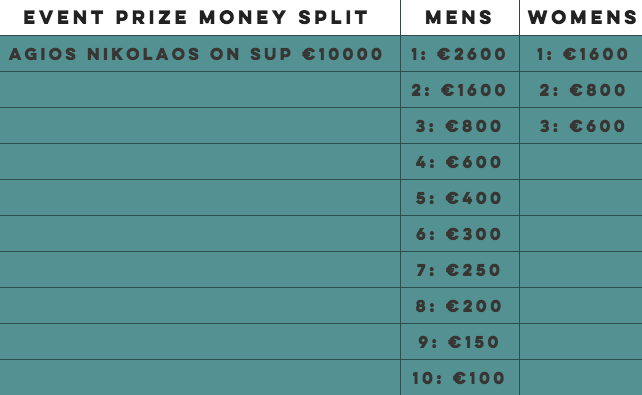The width and height of the screenshot is (642, 395).
Task: Select mens first place €2600 cell
Action: tap(459, 54)
